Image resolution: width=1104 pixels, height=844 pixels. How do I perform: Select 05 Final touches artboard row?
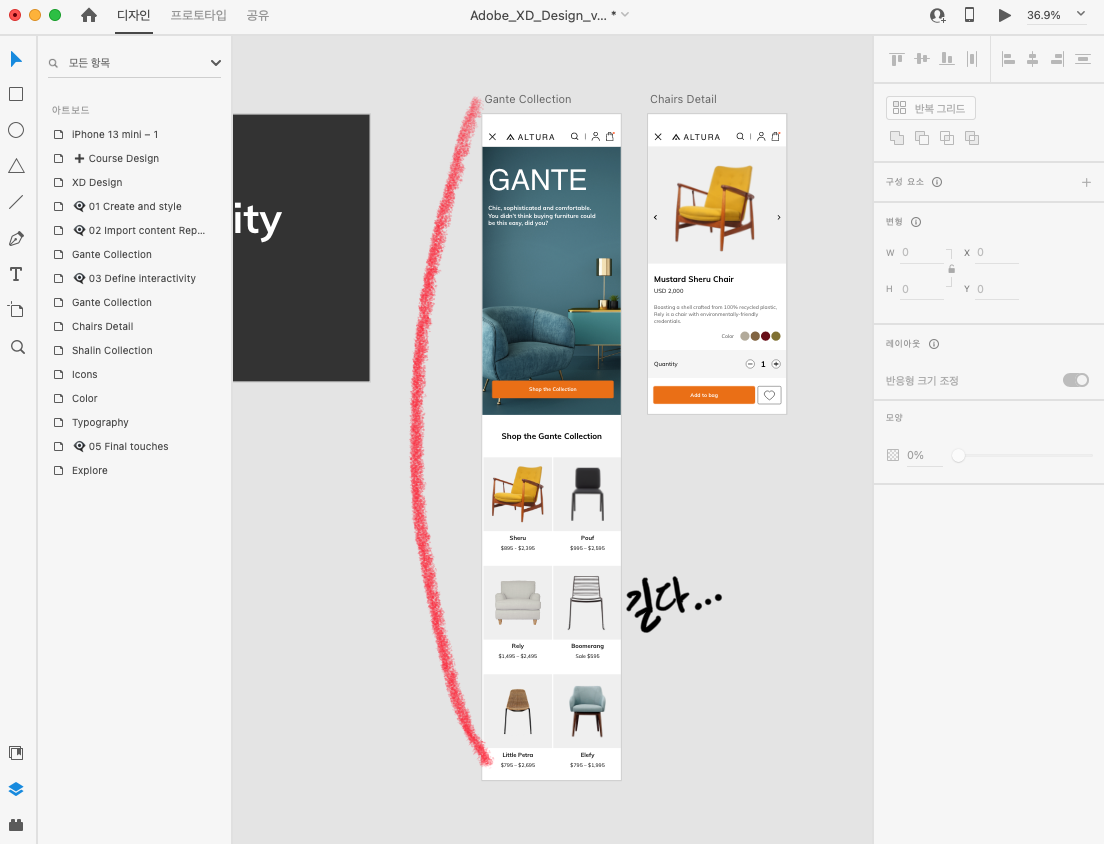click(x=134, y=446)
